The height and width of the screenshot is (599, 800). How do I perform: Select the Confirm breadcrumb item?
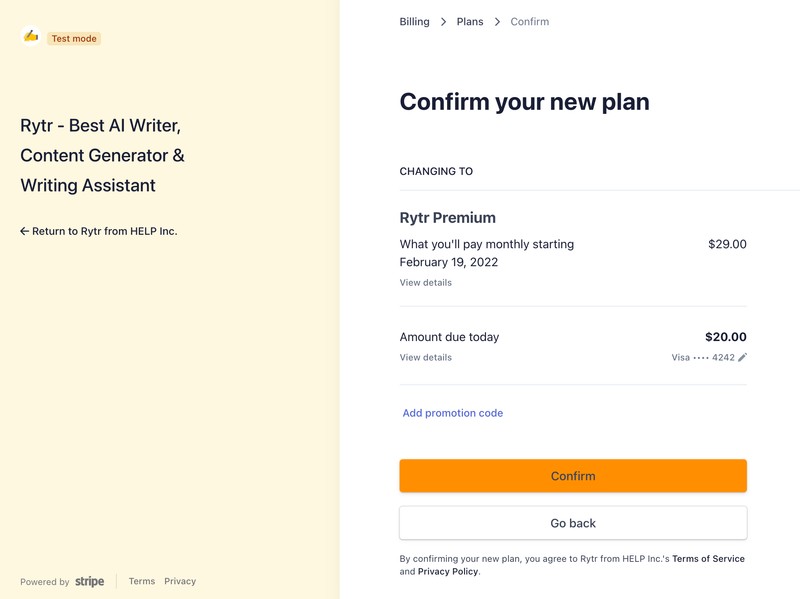pos(530,22)
